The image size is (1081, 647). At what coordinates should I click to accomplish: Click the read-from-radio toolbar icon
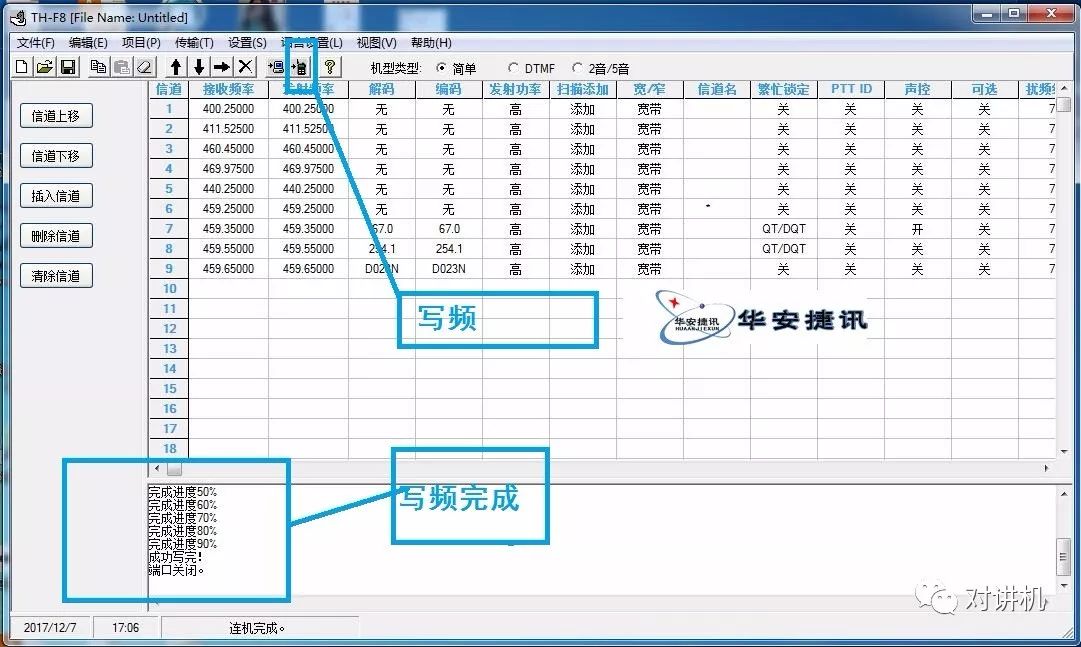click(278, 66)
